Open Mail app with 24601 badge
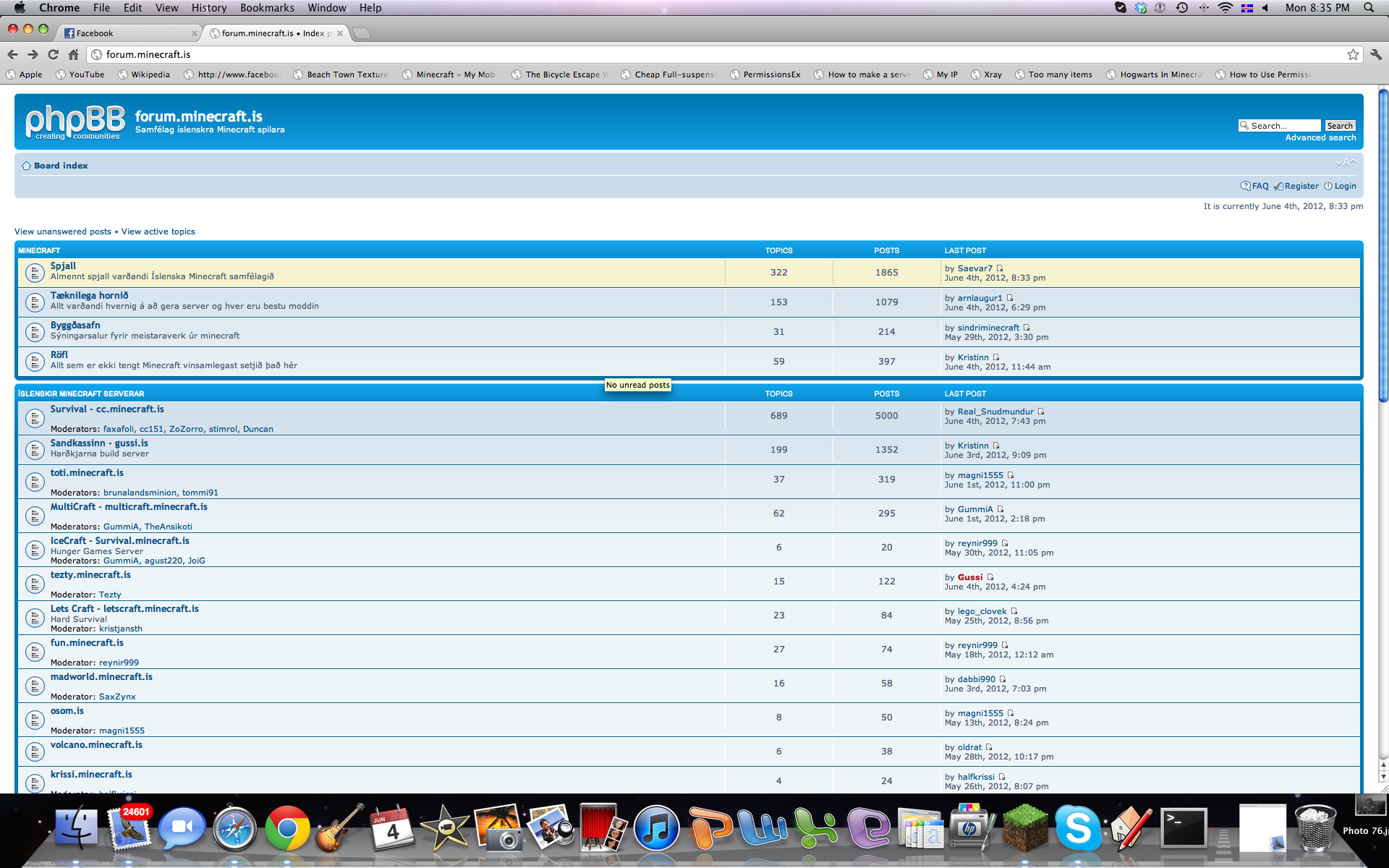This screenshot has width=1389, height=868. tap(129, 827)
